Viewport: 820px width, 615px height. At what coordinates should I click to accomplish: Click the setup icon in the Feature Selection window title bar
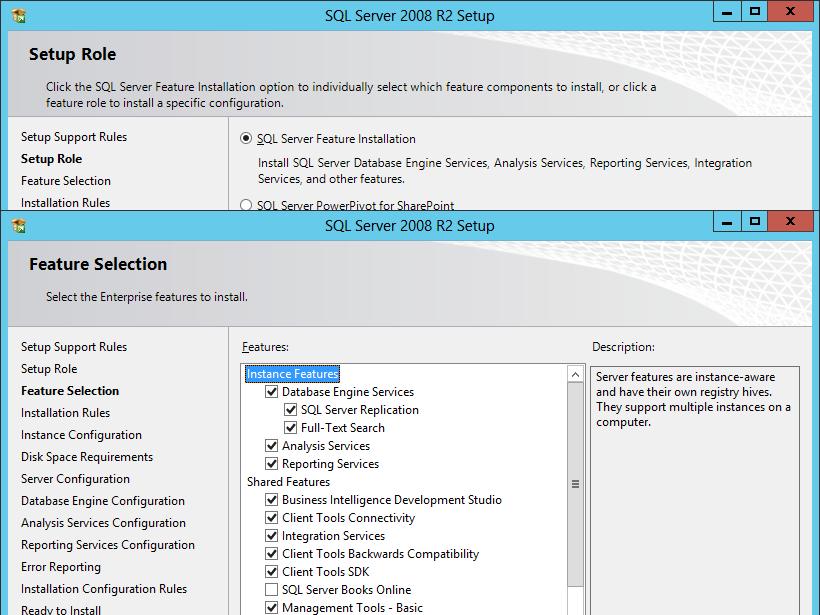coord(19,226)
